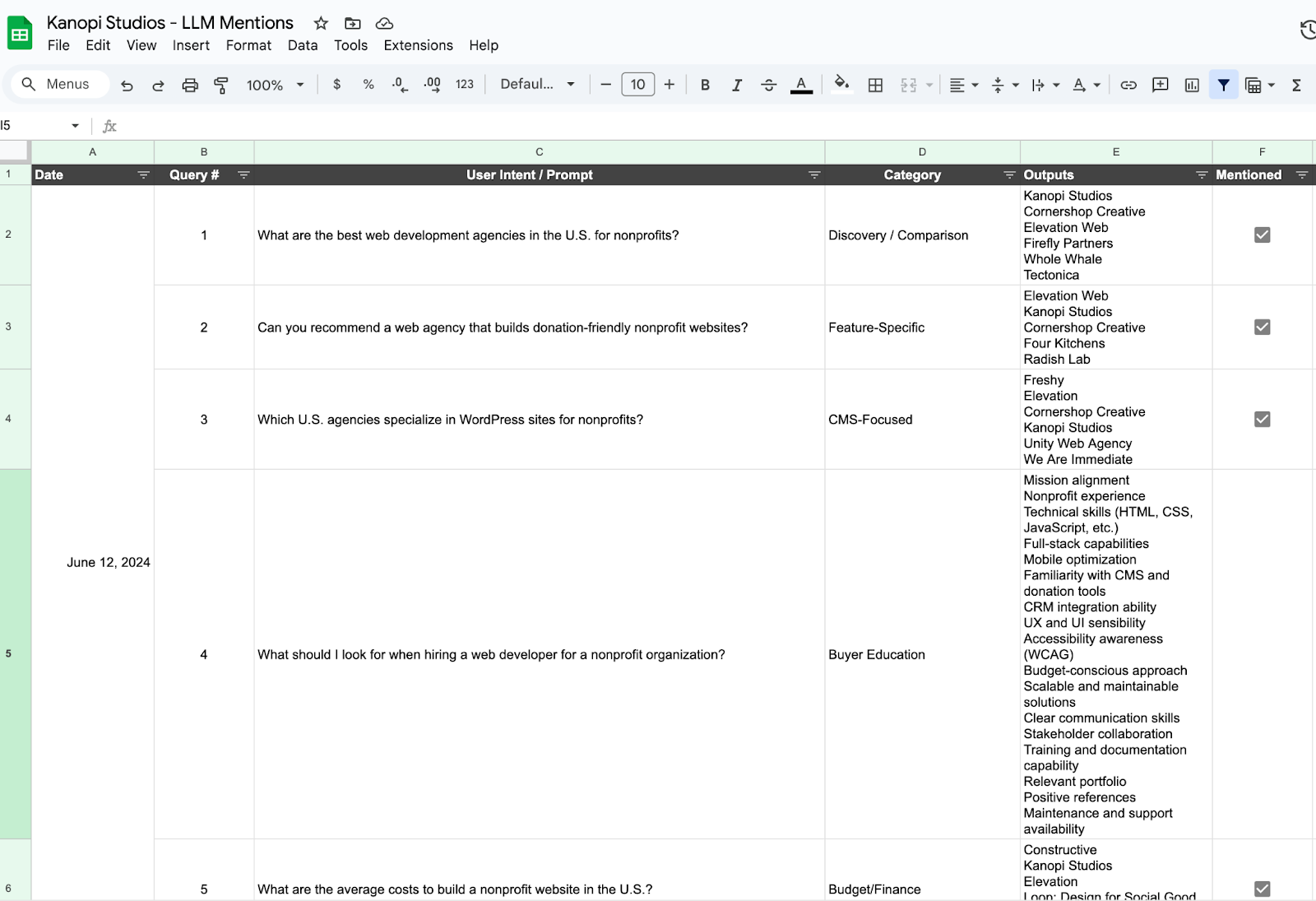Format as currency with dollar icon
The width and height of the screenshot is (1316, 901).
[336, 84]
